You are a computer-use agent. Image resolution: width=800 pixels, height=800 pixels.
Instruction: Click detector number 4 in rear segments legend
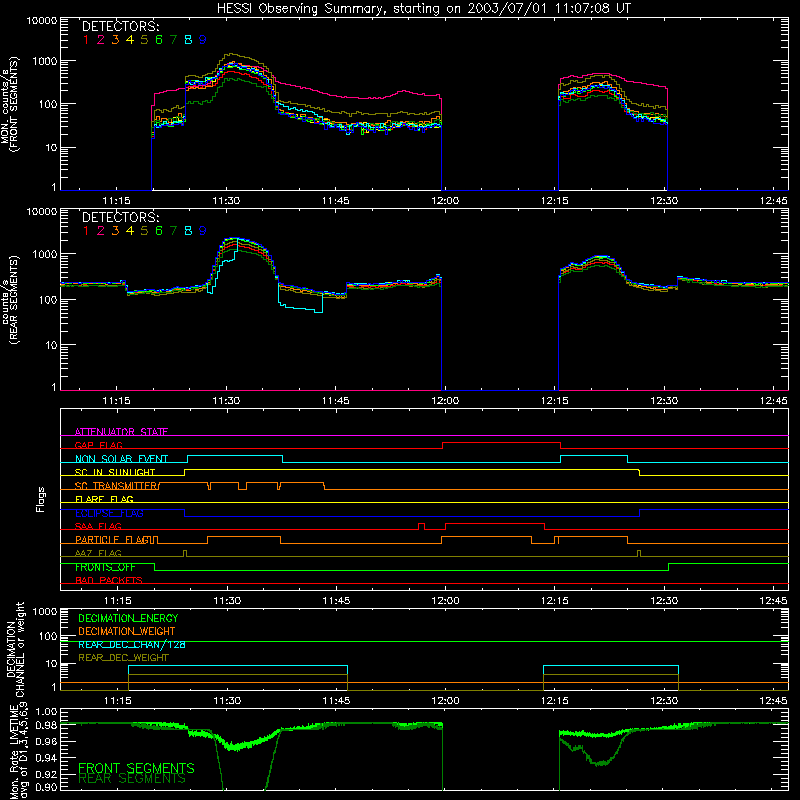tap(130, 231)
